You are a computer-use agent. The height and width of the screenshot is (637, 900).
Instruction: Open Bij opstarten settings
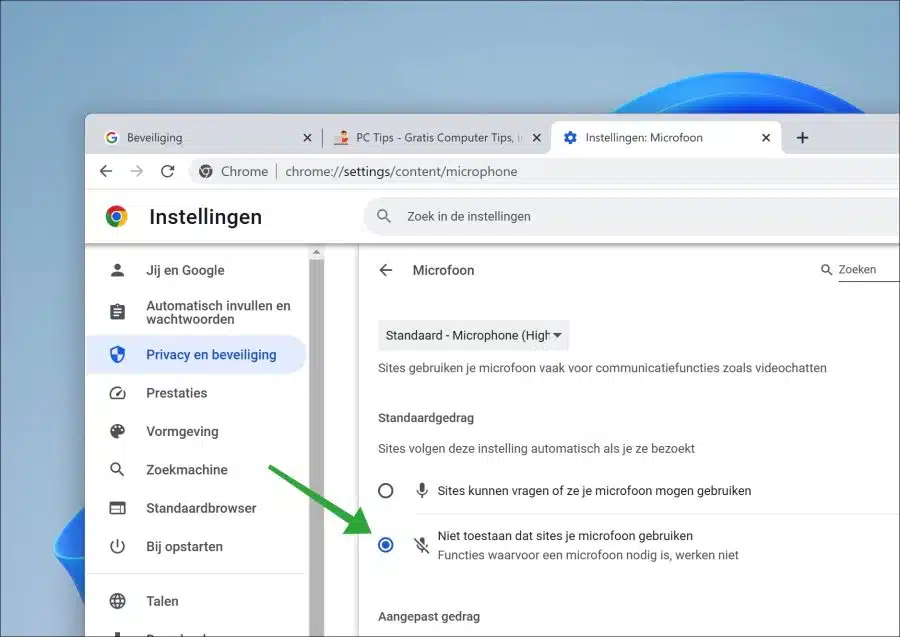coord(195,547)
